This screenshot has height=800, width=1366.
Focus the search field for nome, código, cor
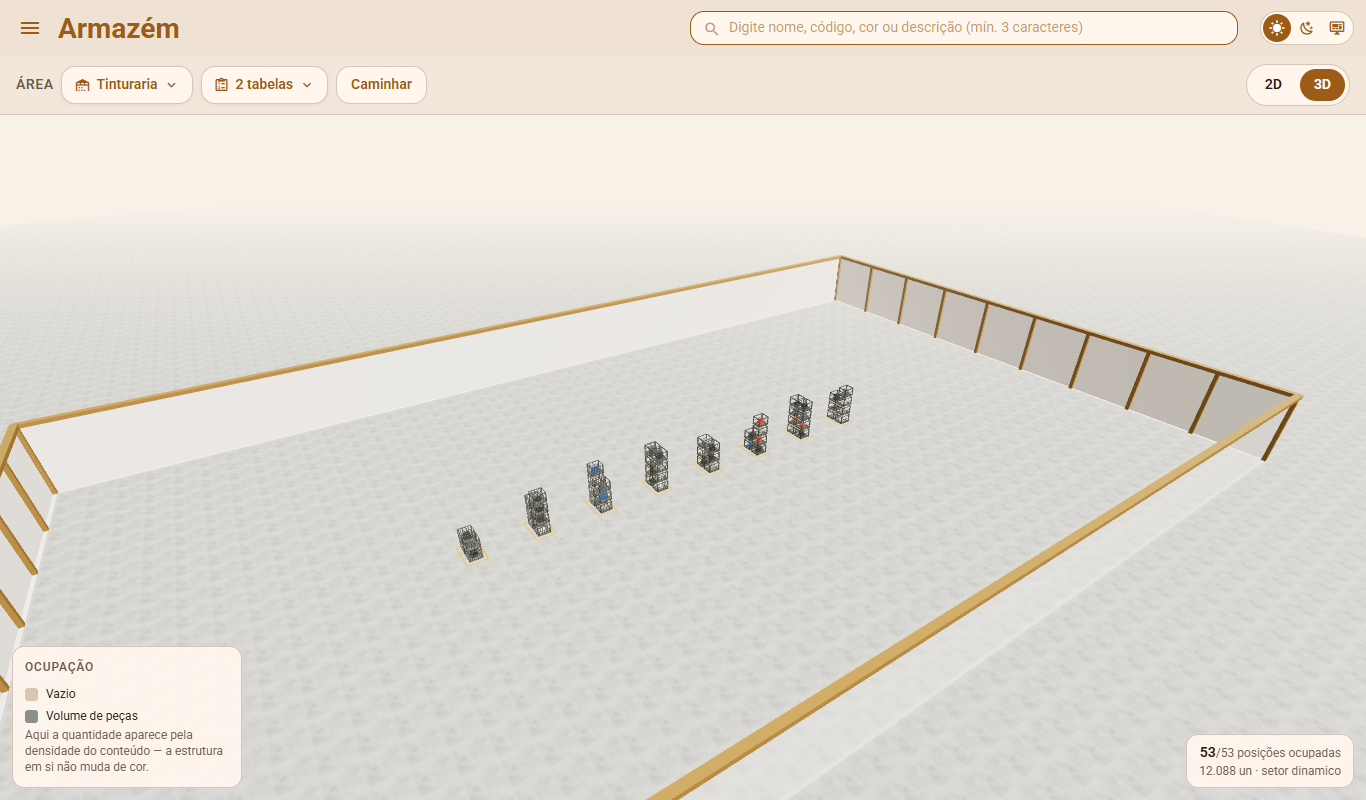[x=964, y=28]
